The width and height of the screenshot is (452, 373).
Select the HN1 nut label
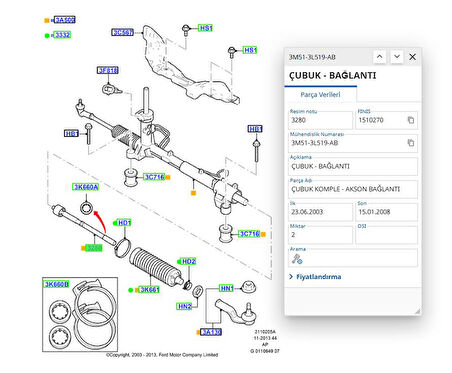coord(227,288)
